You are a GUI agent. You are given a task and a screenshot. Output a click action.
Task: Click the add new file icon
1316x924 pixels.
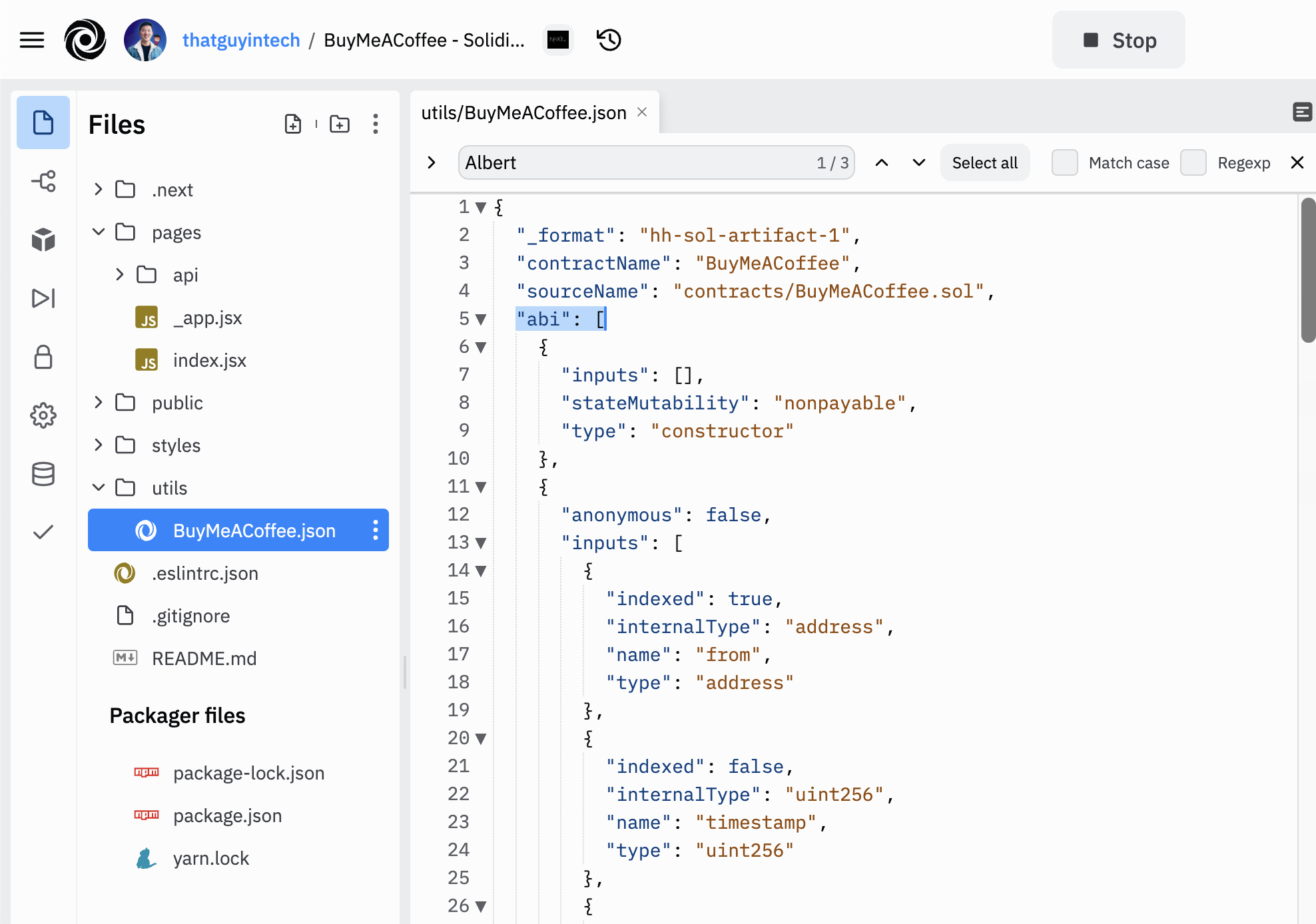pos(293,124)
